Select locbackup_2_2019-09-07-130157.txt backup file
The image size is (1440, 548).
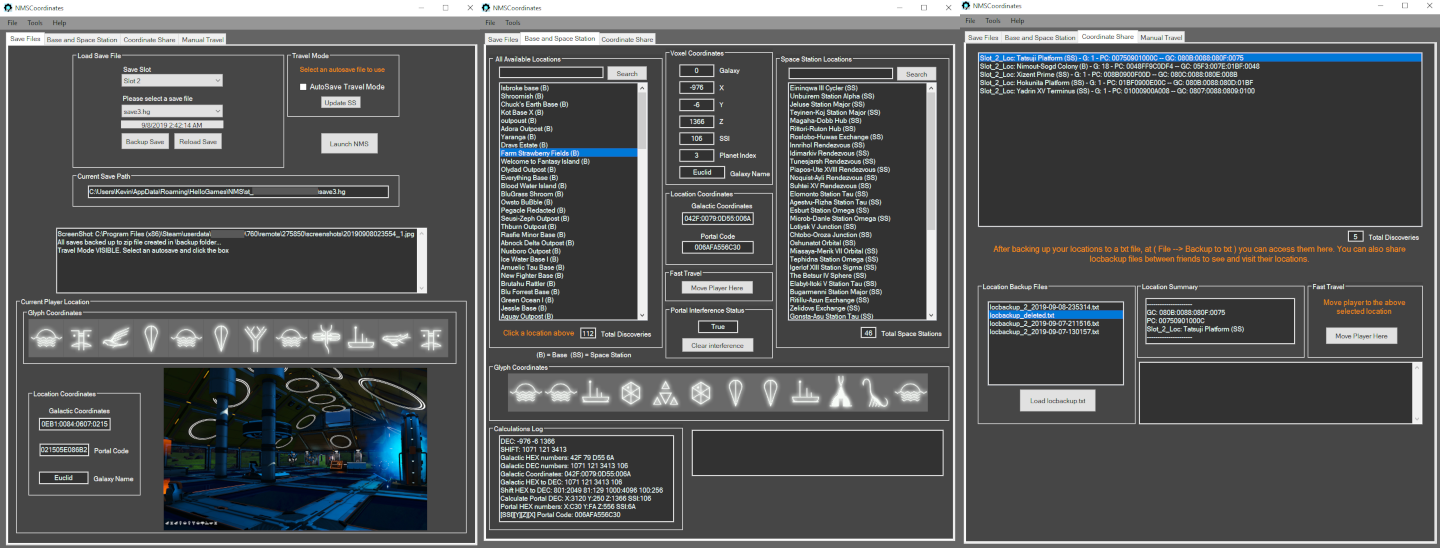[1055, 331]
